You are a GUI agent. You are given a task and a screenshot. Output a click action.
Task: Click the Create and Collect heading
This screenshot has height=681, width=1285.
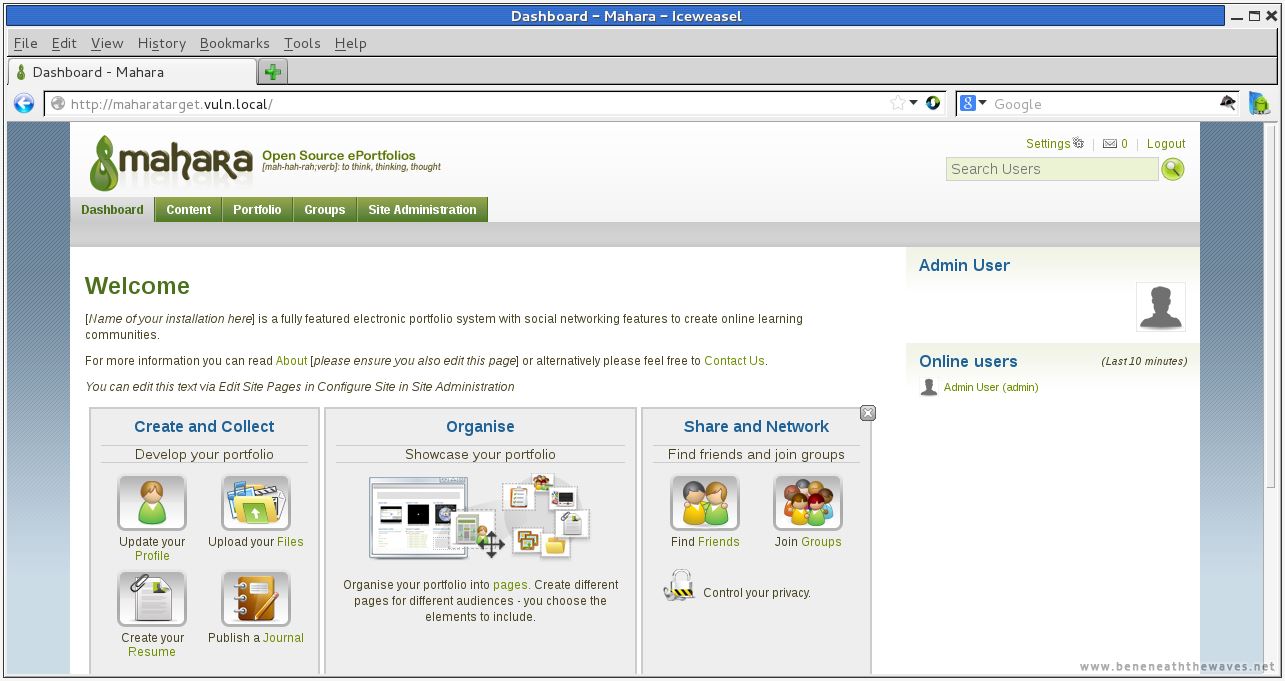204,426
